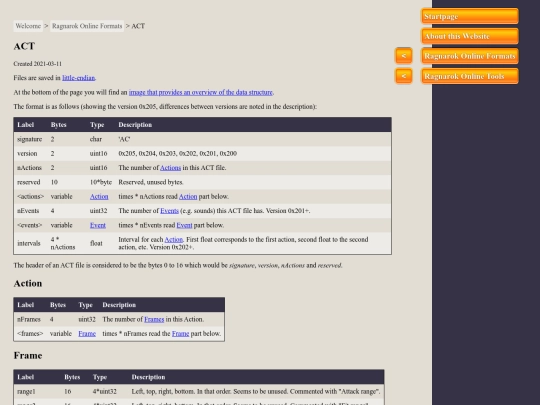Open the Ragnarok Online Formats sidebar button
Image resolution: width=540 pixels, height=405 pixels.
tap(470, 56)
